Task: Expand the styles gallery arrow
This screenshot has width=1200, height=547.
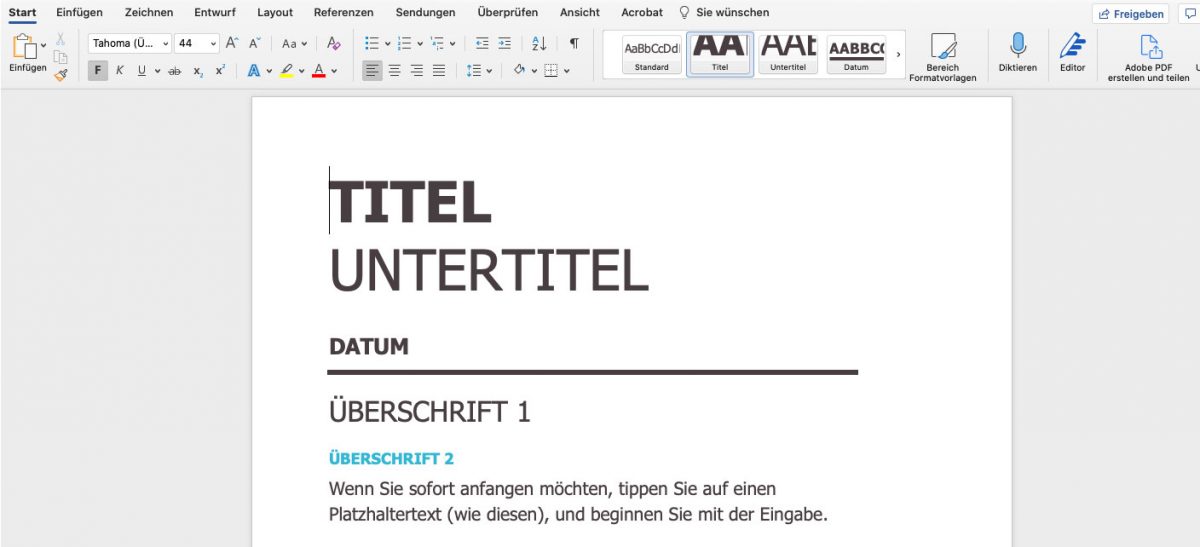Action: click(897, 54)
